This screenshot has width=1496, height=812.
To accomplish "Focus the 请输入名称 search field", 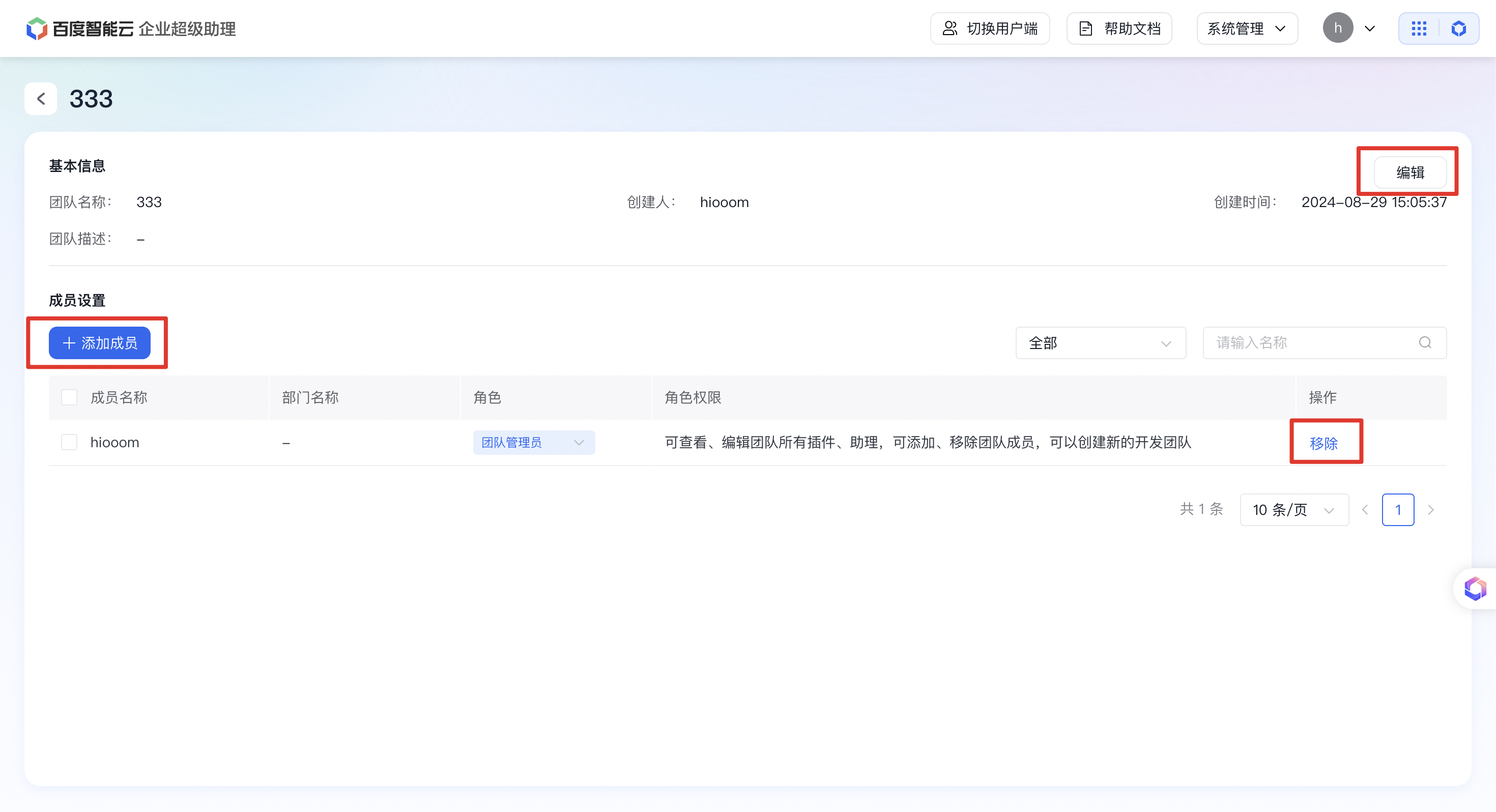I will [1324, 343].
